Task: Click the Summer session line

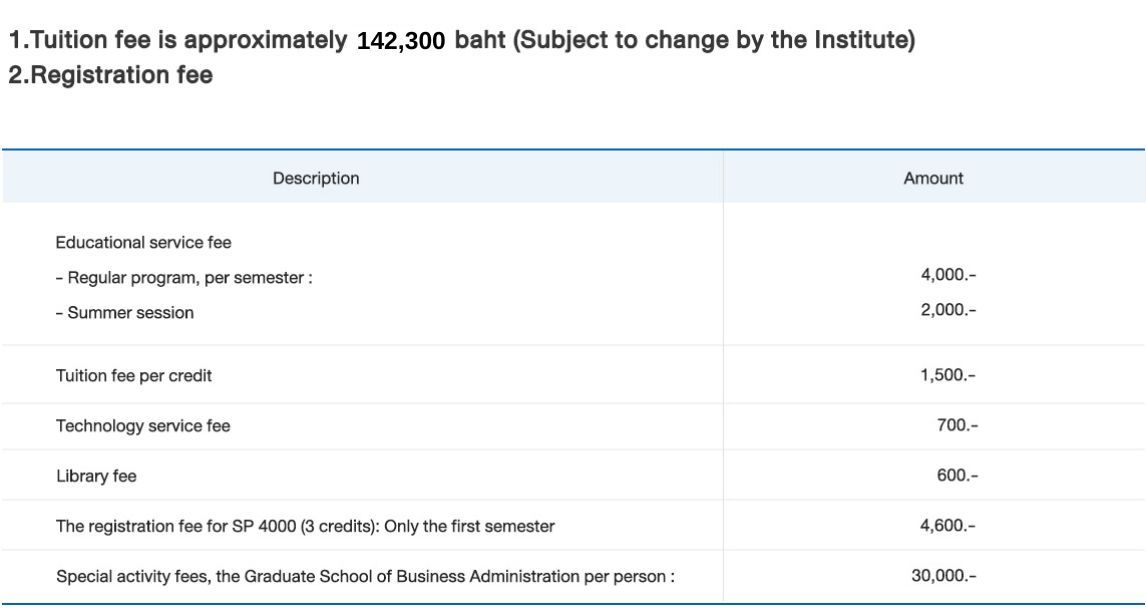Action: tap(125, 312)
